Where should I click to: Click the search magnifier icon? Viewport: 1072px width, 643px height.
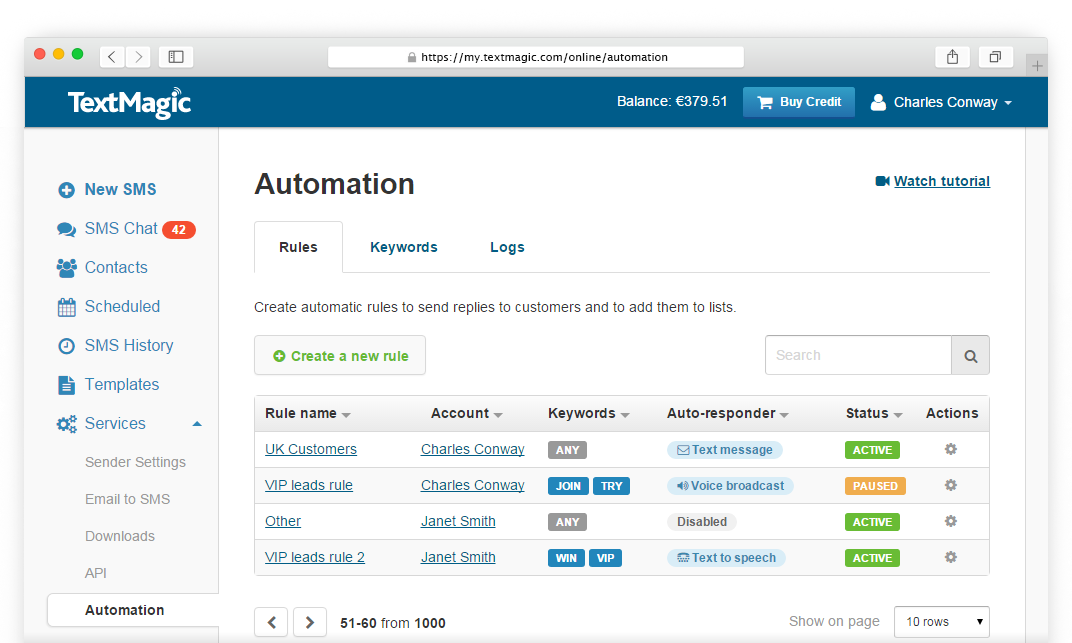pyautogui.click(x=969, y=355)
